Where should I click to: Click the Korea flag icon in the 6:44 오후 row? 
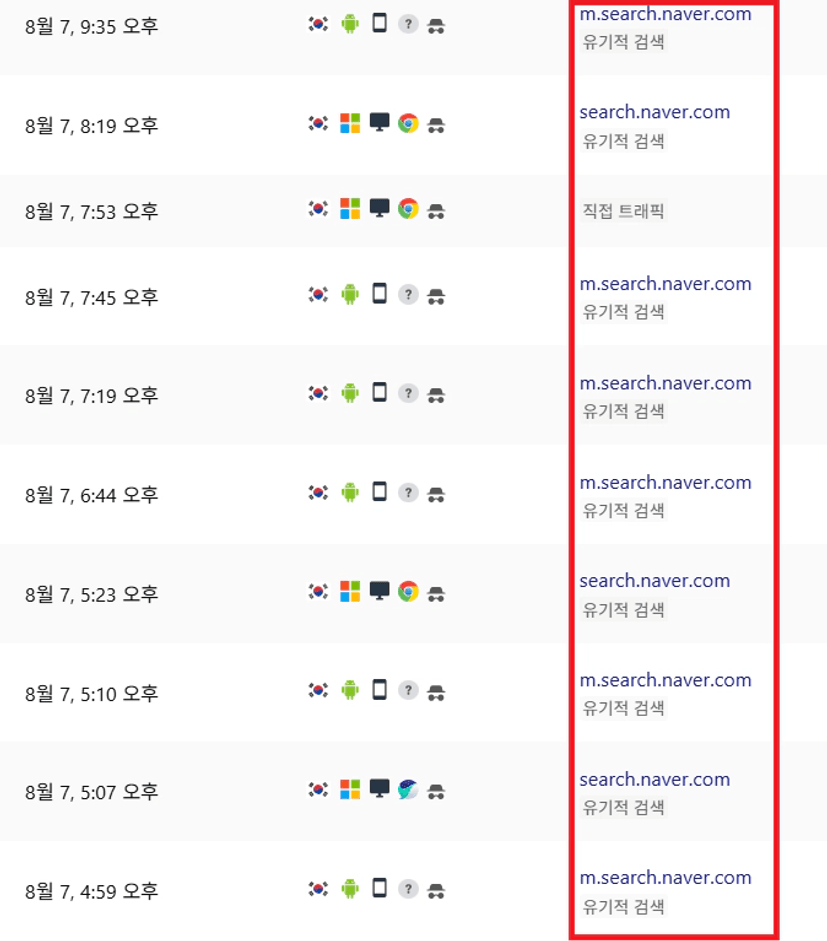tap(318, 493)
